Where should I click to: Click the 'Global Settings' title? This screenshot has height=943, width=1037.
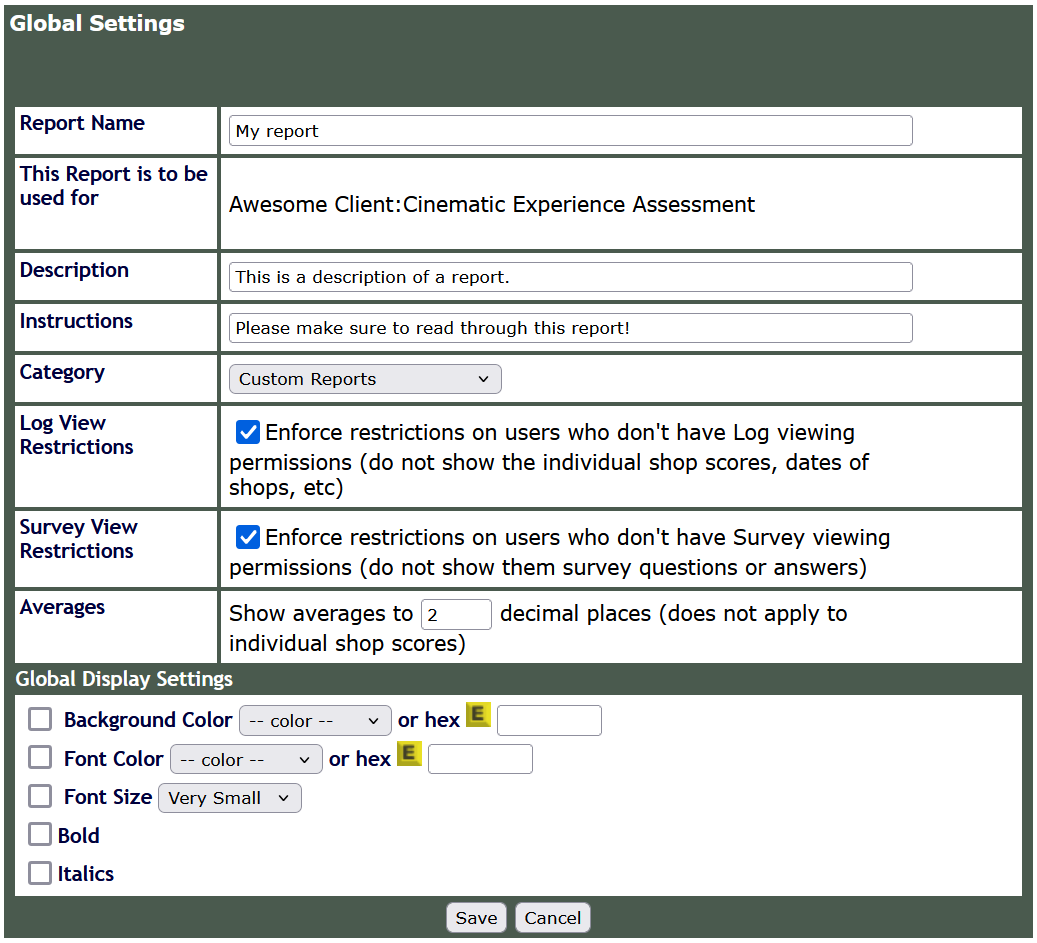tap(97, 23)
